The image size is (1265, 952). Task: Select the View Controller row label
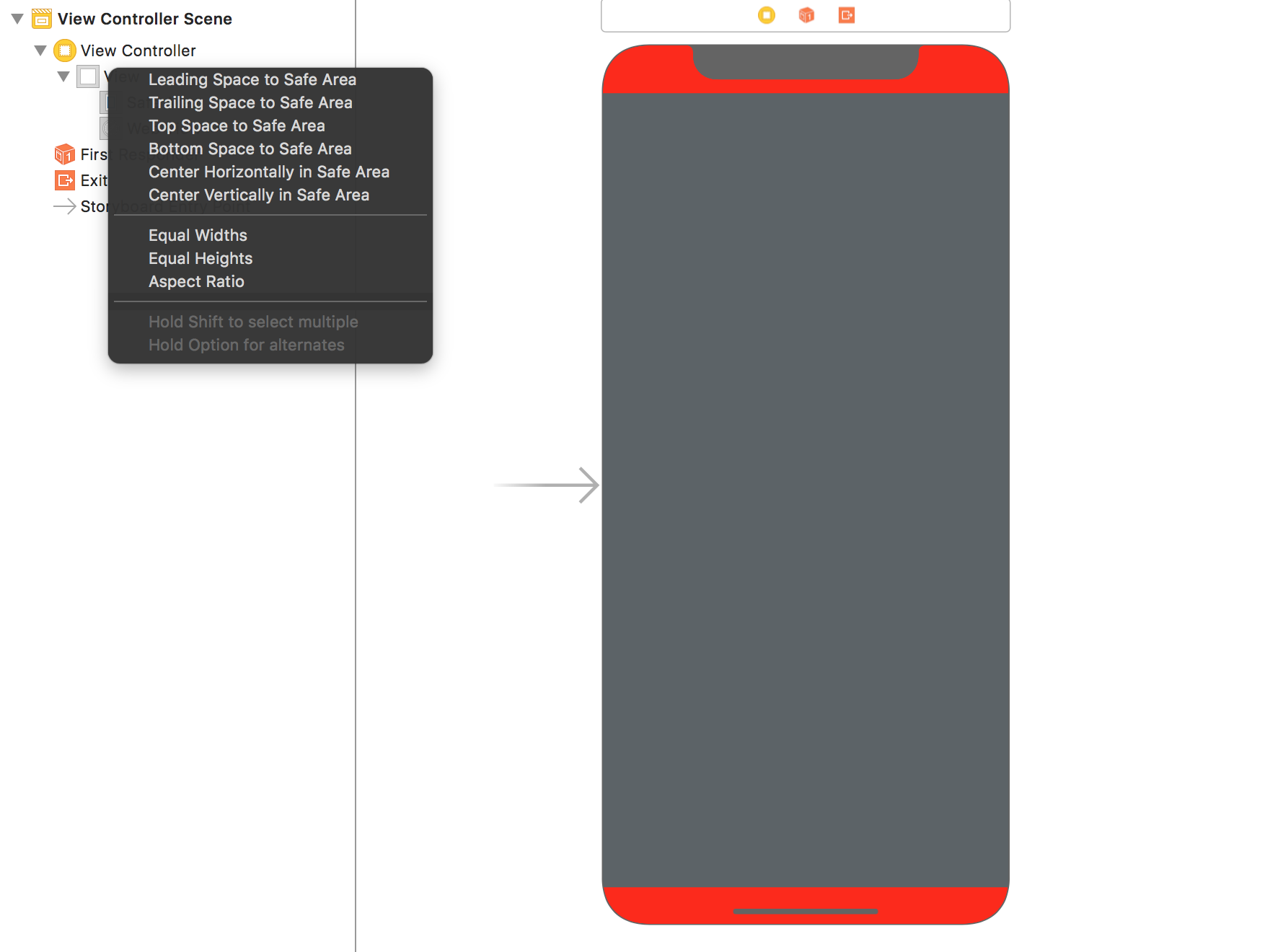point(138,50)
